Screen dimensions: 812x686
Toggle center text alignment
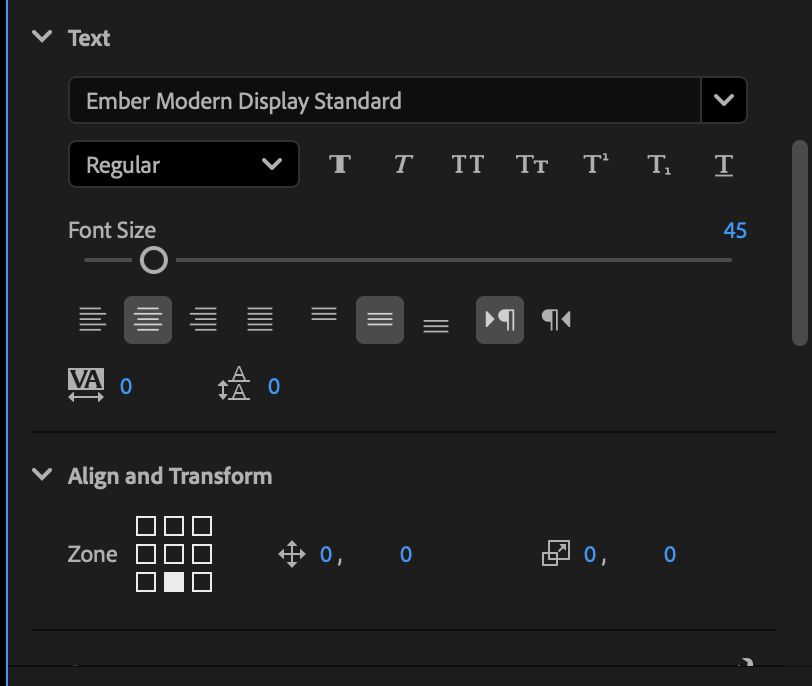point(148,319)
